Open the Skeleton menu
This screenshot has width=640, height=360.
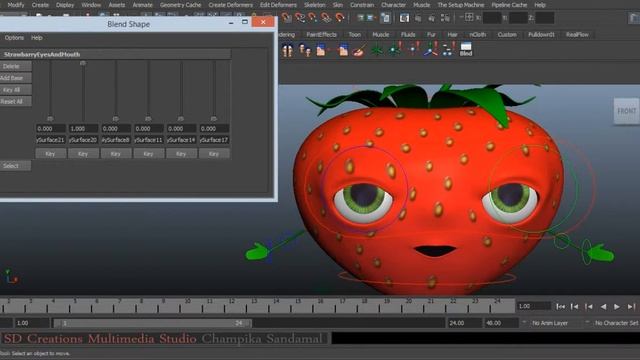314,5
